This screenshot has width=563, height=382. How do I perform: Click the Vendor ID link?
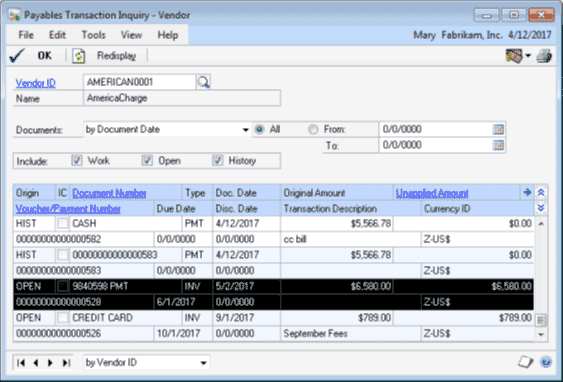[36, 83]
